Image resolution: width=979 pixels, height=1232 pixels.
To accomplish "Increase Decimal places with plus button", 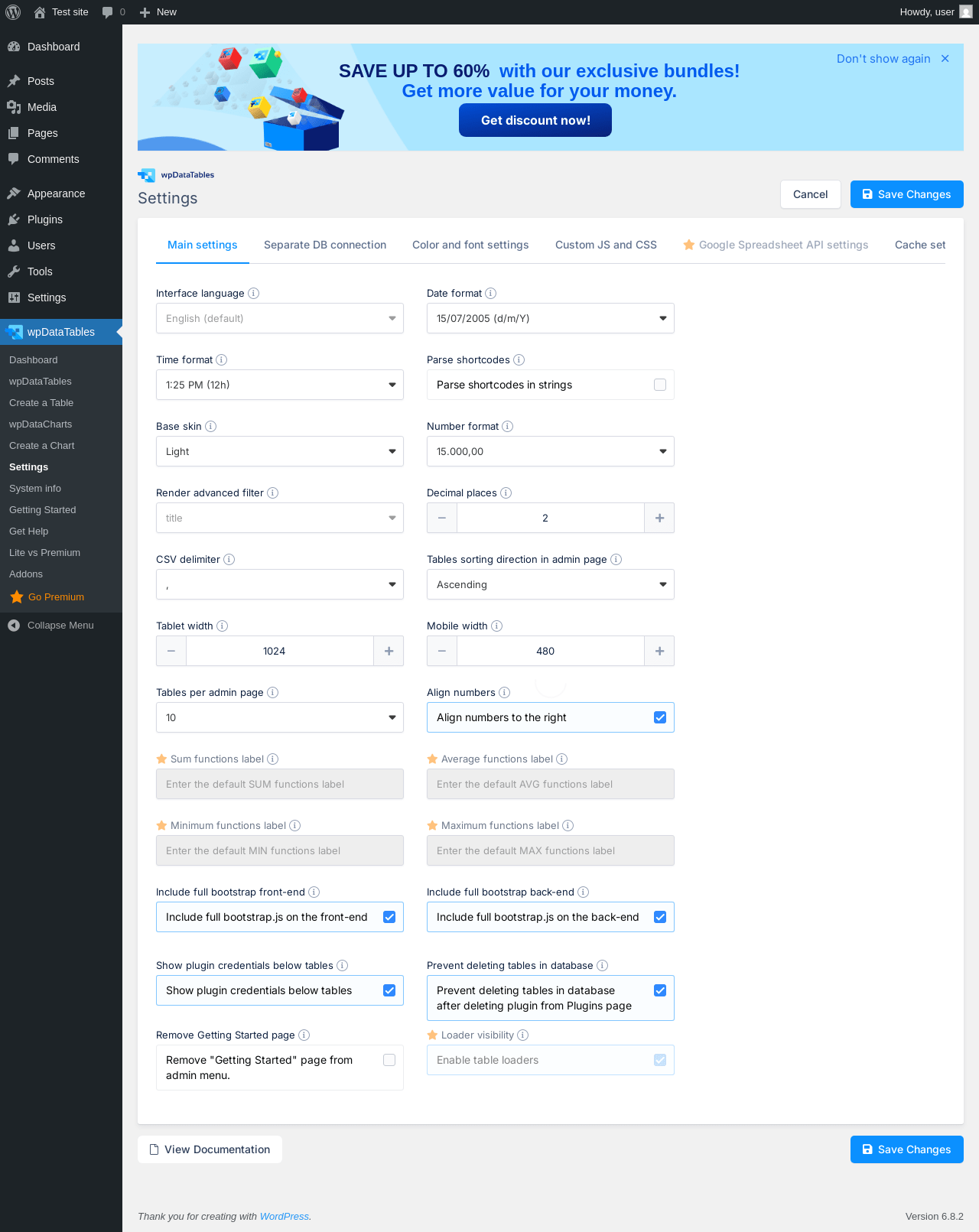I will click(x=659, y=518).
